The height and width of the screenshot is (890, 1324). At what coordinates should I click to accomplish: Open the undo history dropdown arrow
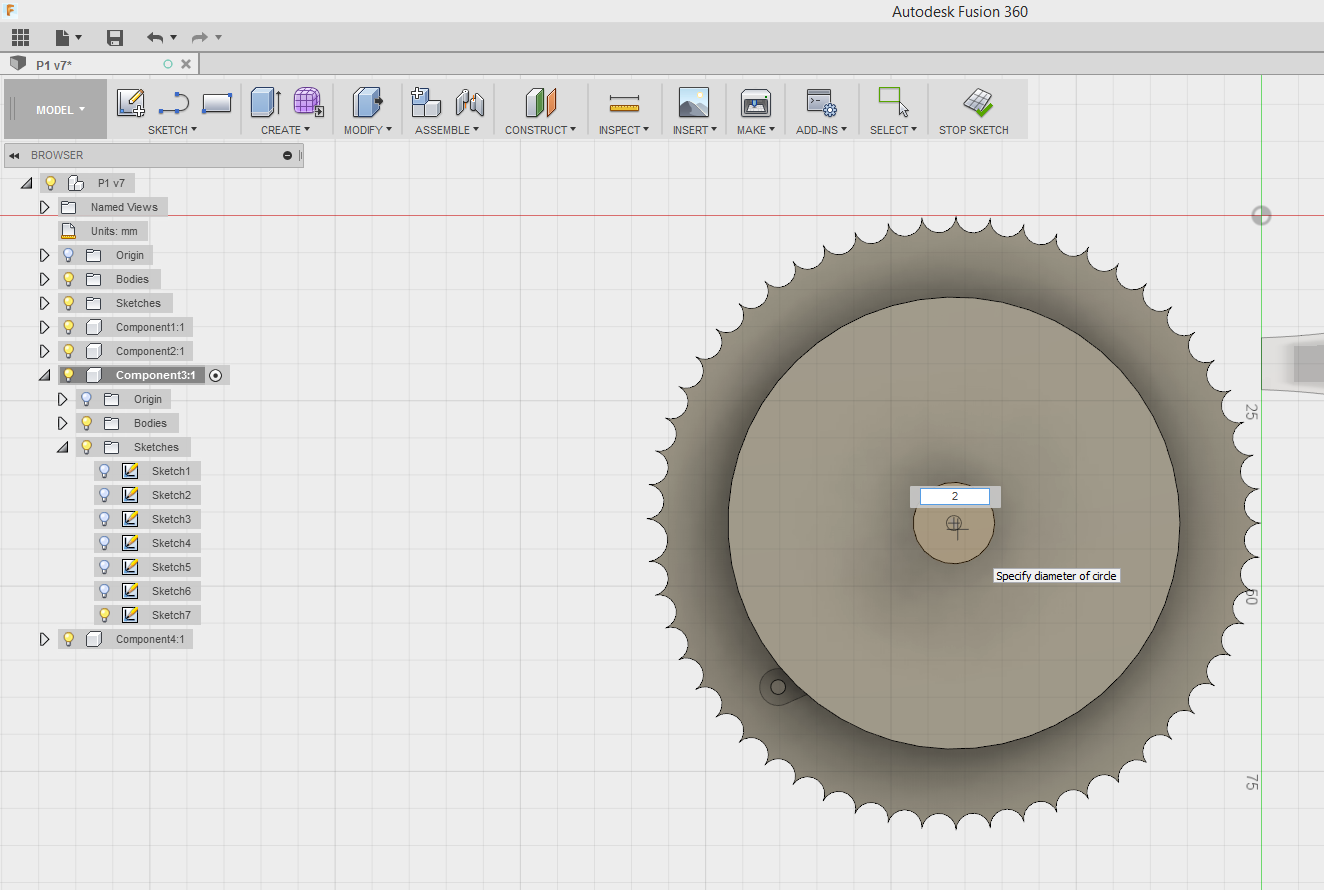coord(173,38)
